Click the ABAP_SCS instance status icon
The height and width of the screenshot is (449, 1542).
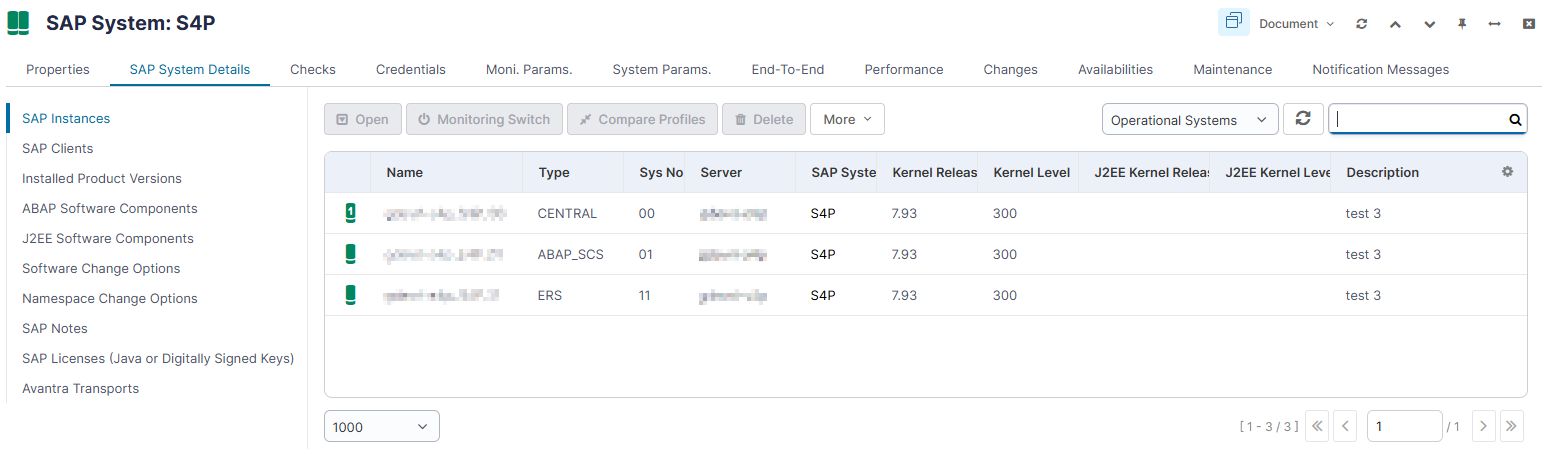coord(350,254)
